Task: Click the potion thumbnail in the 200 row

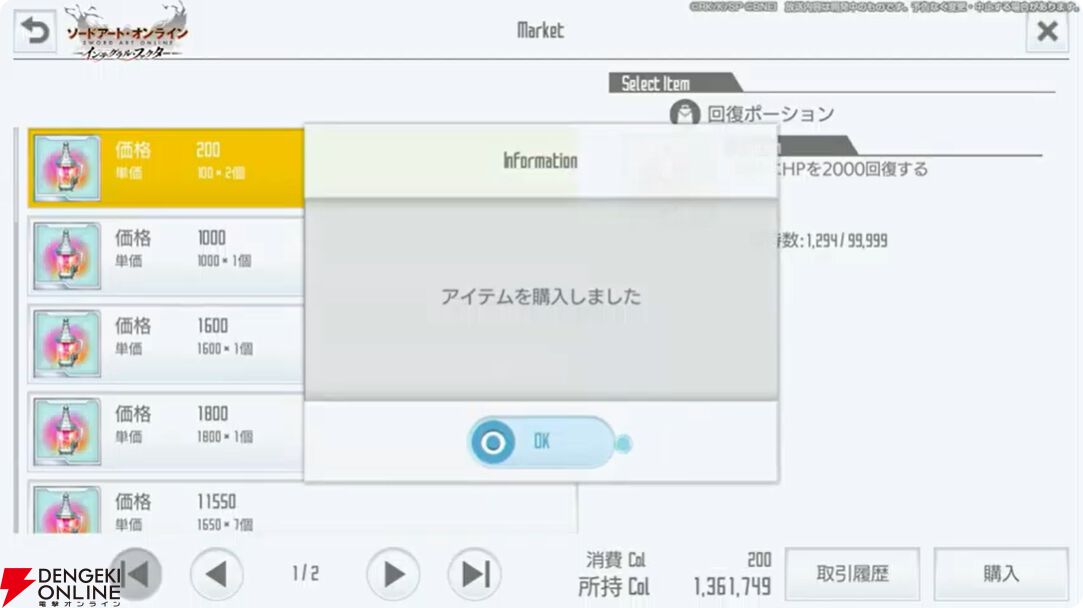Action: [67, 169]
